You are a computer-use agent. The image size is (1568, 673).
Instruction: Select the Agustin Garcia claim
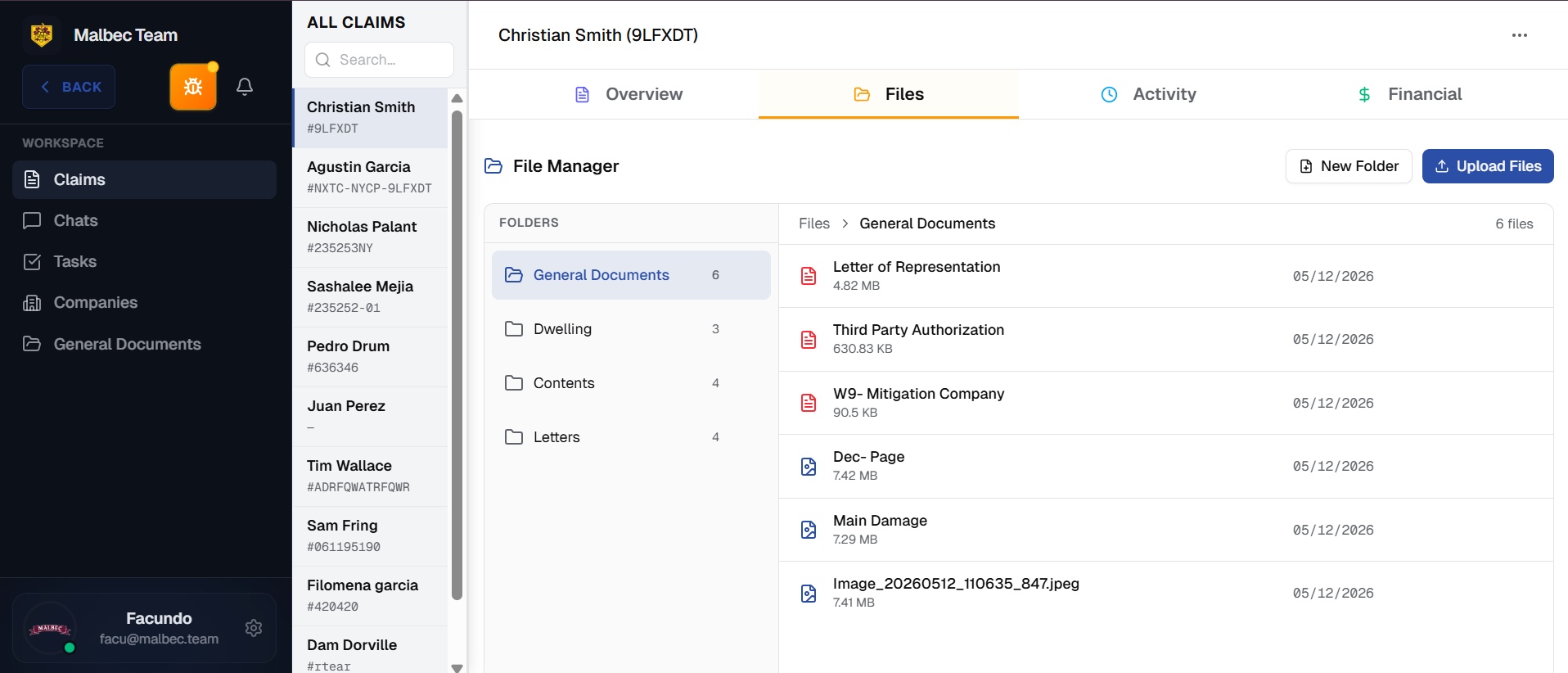(x=371, y=178)
